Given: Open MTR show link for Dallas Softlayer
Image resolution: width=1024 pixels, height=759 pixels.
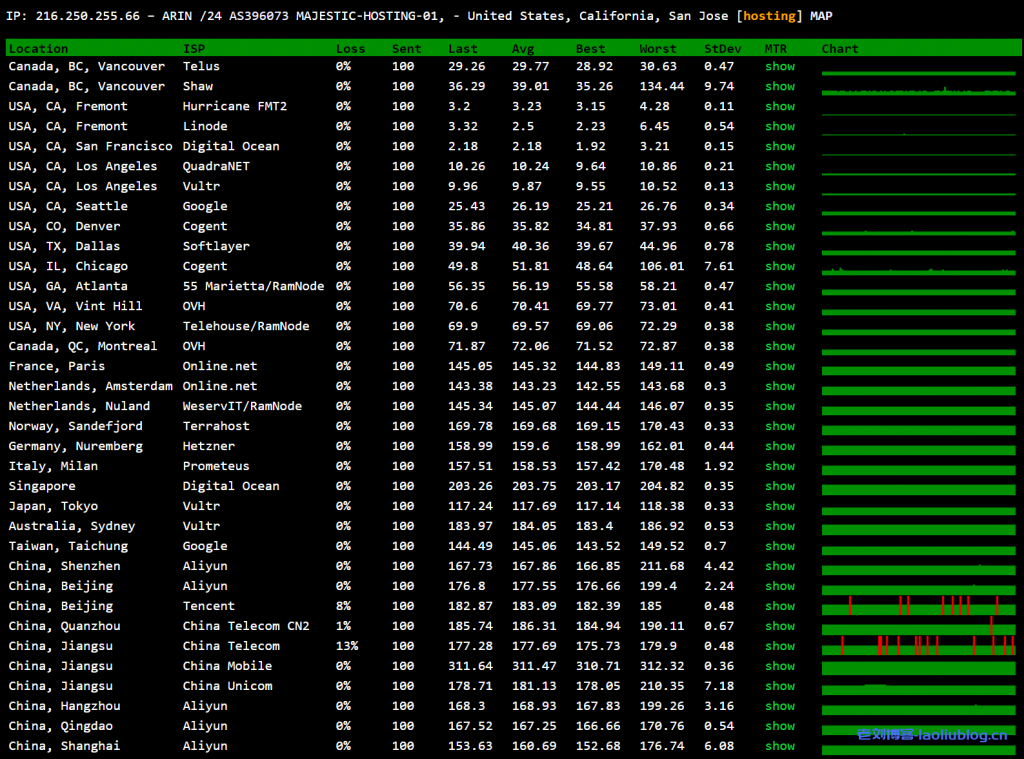Looking at the screenshot, I should pyautogui.click(x=779, y=246).
